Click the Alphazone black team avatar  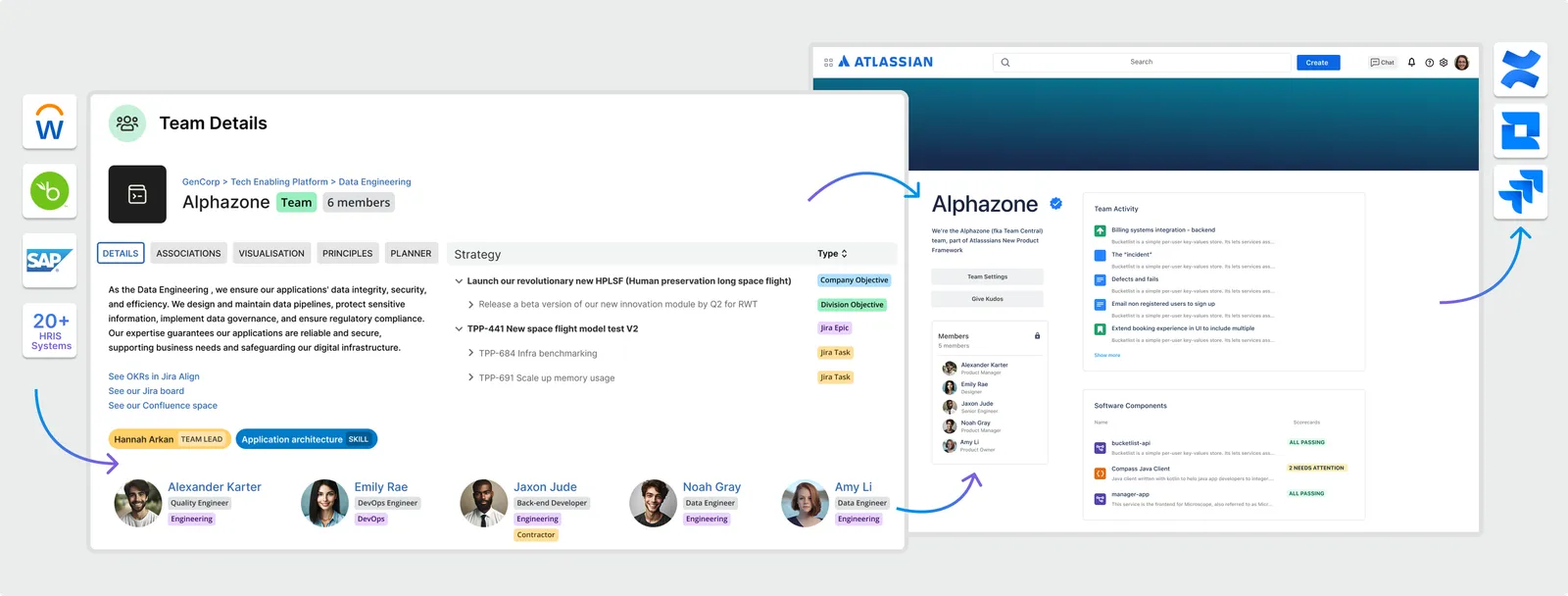[x=137, y=194]
